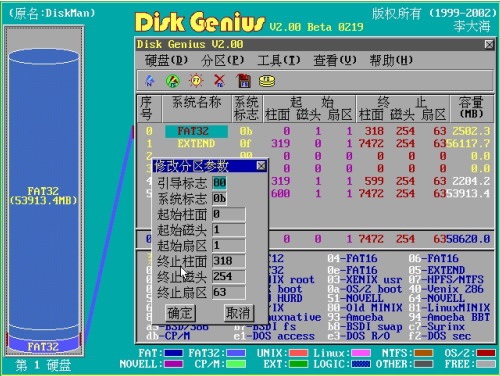Click the 07-HPFS/NTFS type entry

click(x=446, y=279)
